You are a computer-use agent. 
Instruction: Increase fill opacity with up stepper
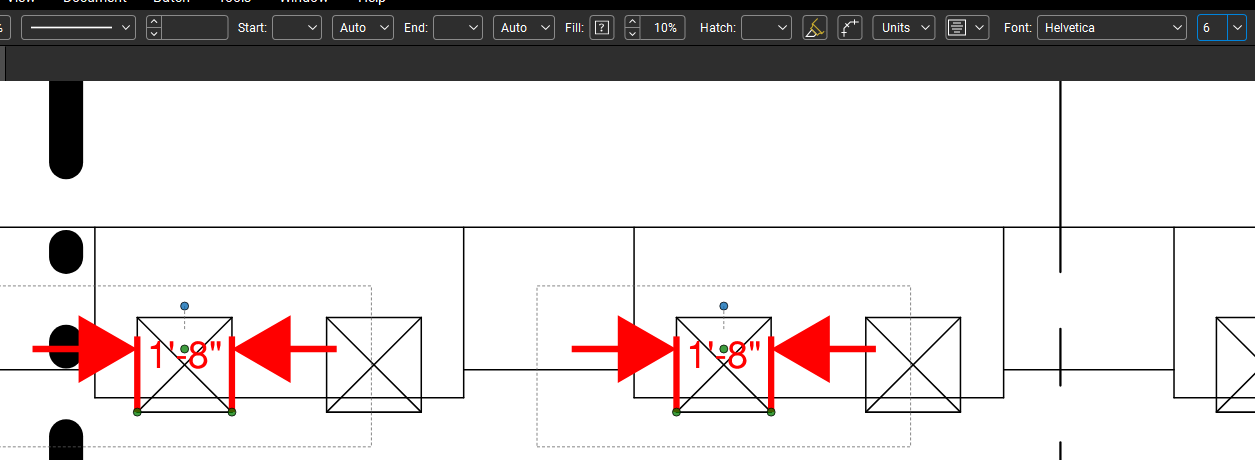coord(633,22)
